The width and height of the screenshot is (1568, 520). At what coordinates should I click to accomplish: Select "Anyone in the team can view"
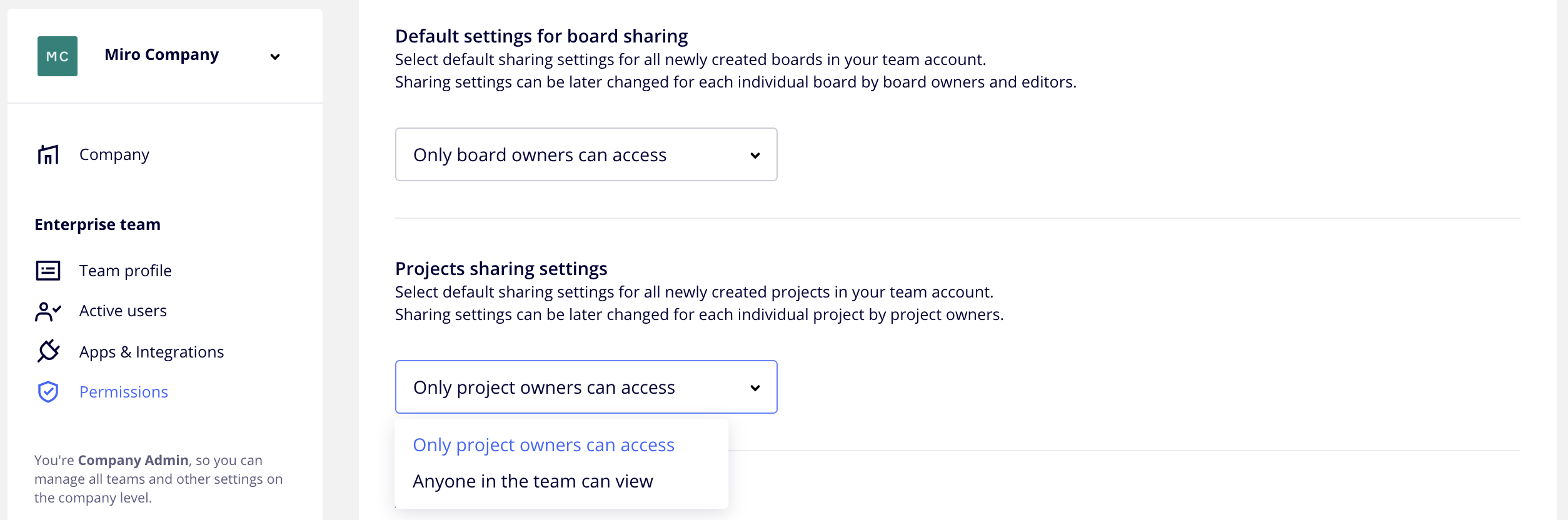coord(533,481)
